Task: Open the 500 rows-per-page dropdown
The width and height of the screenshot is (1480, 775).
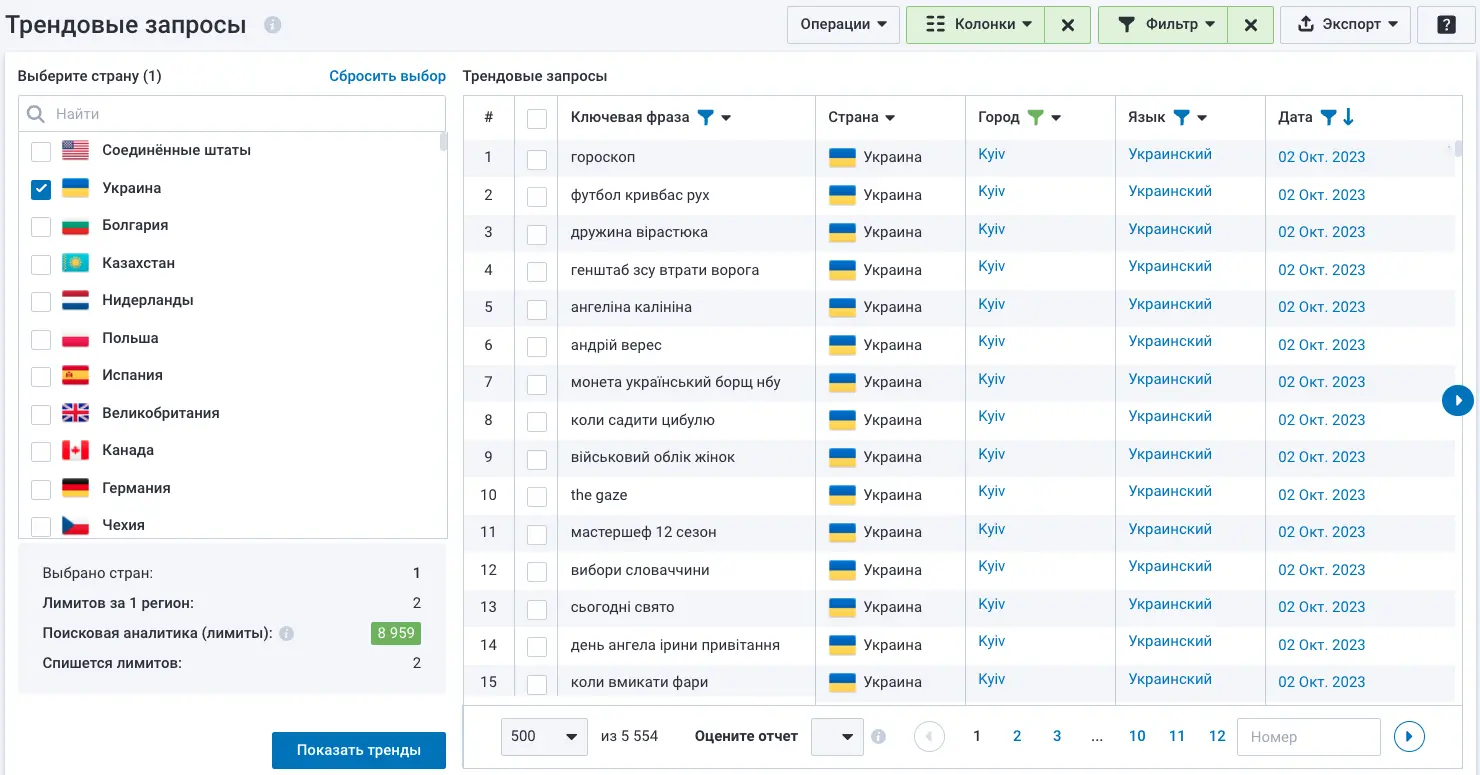Action: tap(544, 736)
